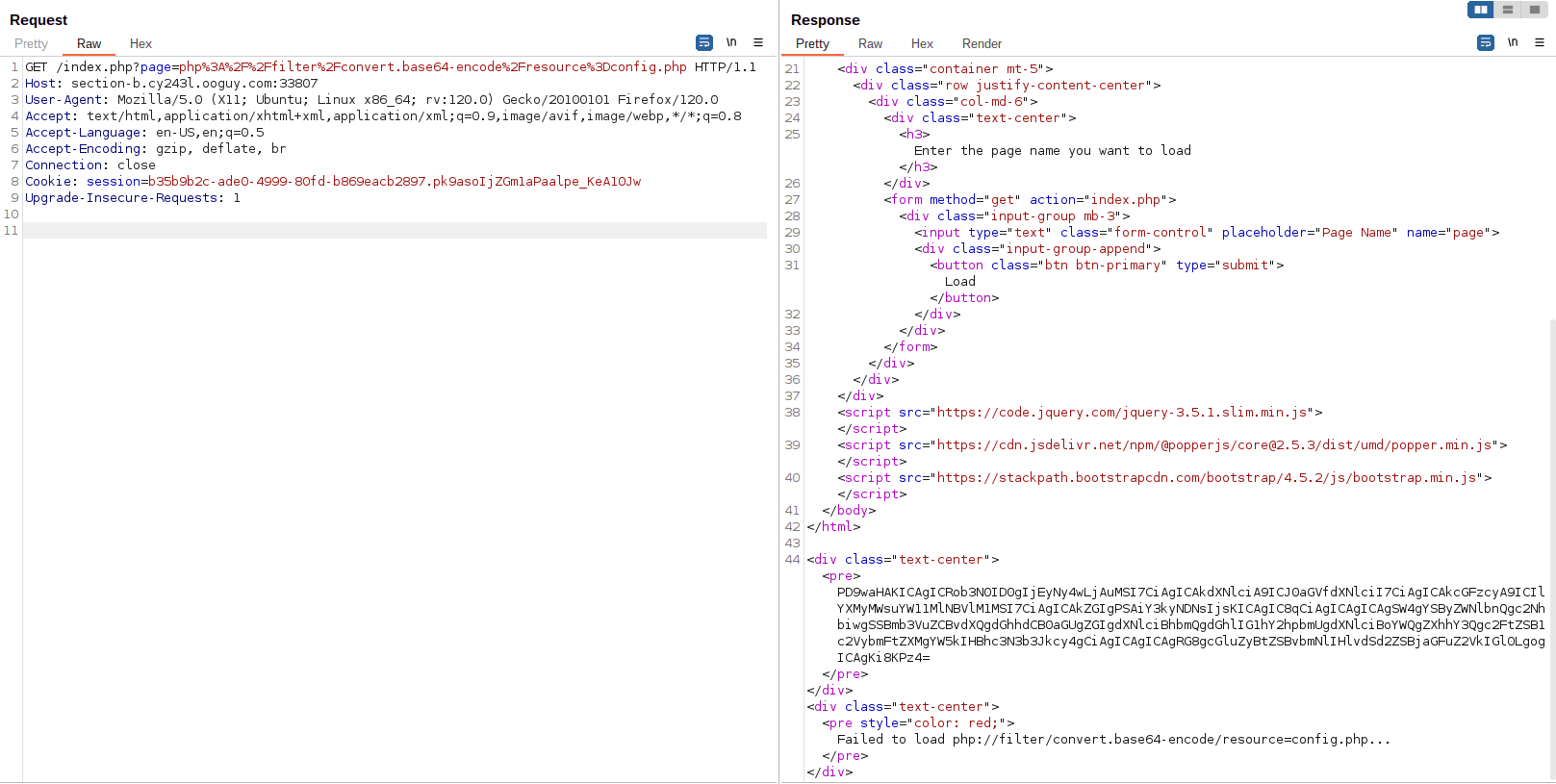Select combined tabbed layout icon
Image resolution: width=1556 pixels, height=784 pixels.
(x=1535, y=10)
